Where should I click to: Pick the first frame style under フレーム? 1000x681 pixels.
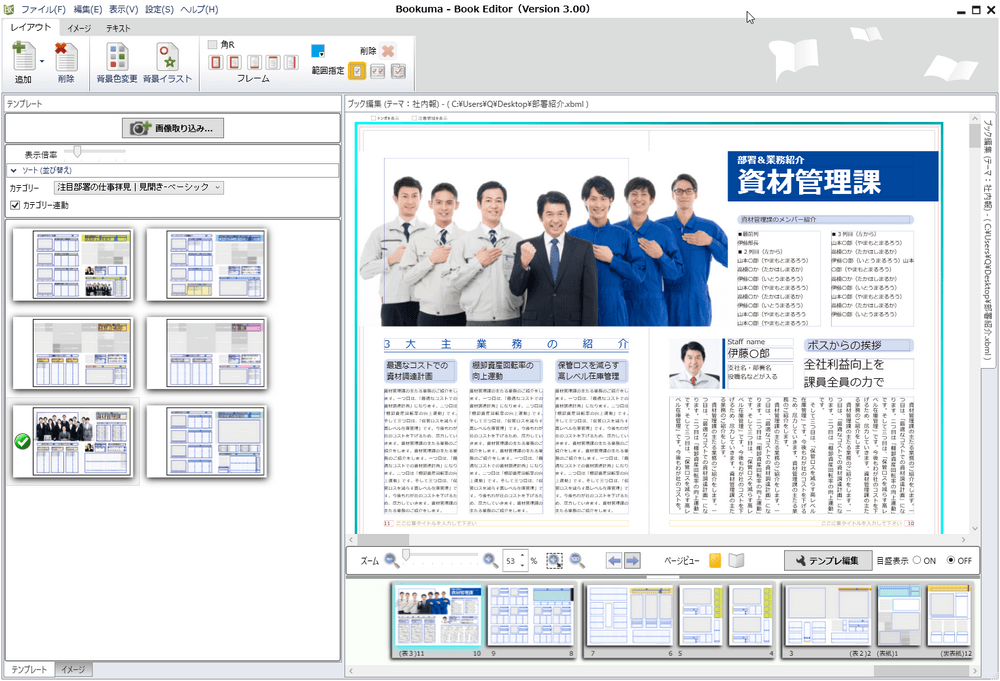[216, 62]
